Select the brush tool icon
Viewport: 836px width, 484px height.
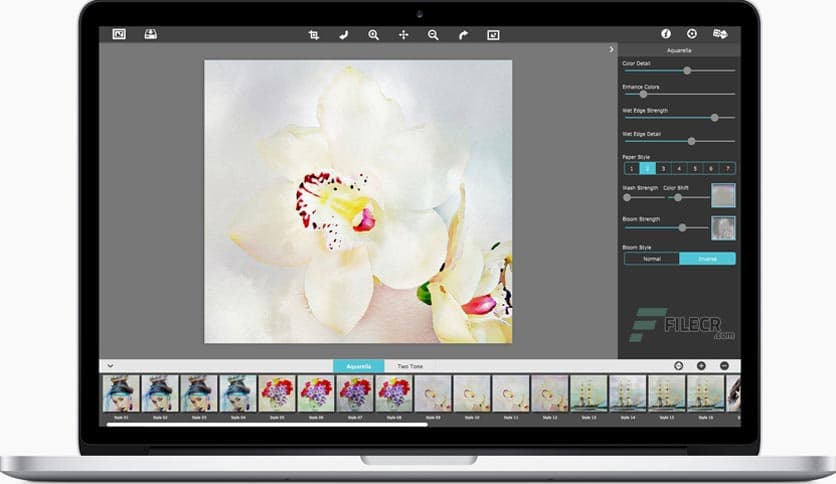click(343, 35)
